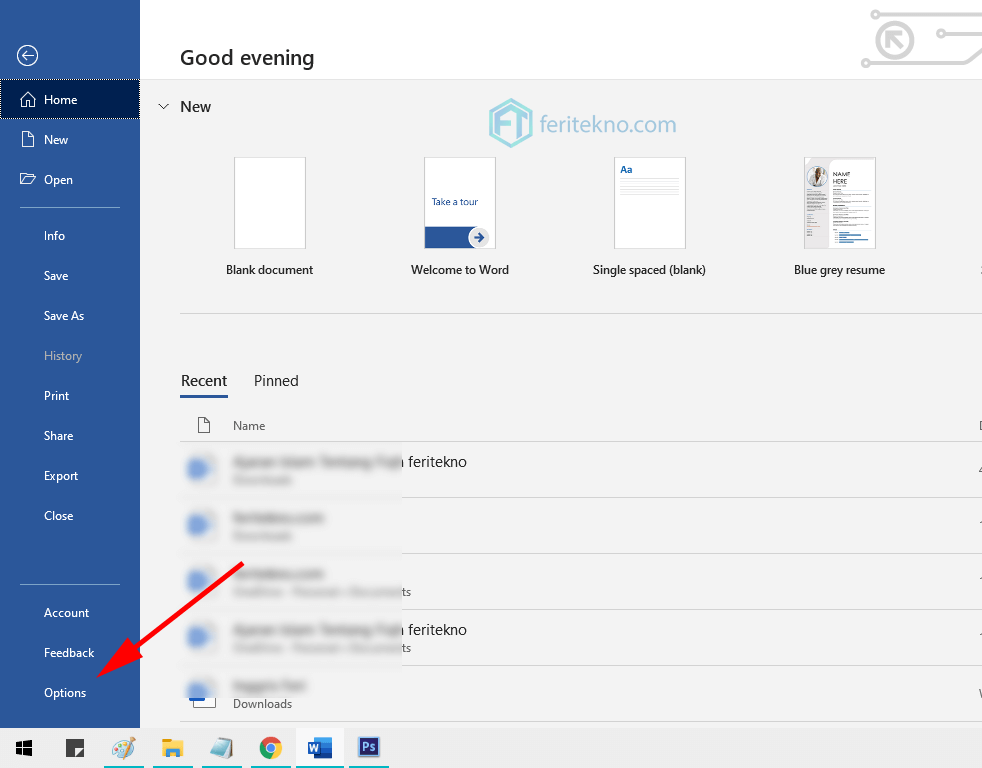Screen dimensions: 982x768
Task: Open File Explorer from the taskbar
Action: point(172,748)
